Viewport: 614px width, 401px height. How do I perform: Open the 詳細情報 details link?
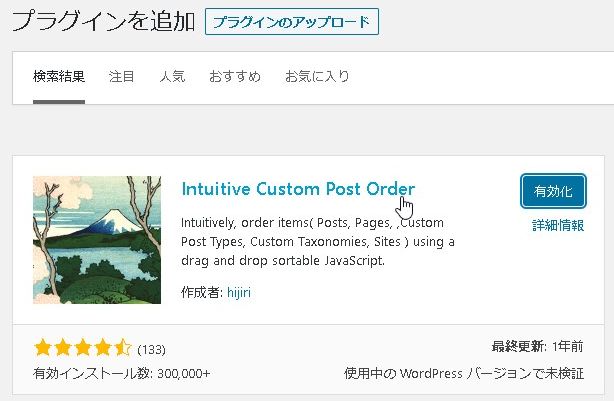point(558,226)
